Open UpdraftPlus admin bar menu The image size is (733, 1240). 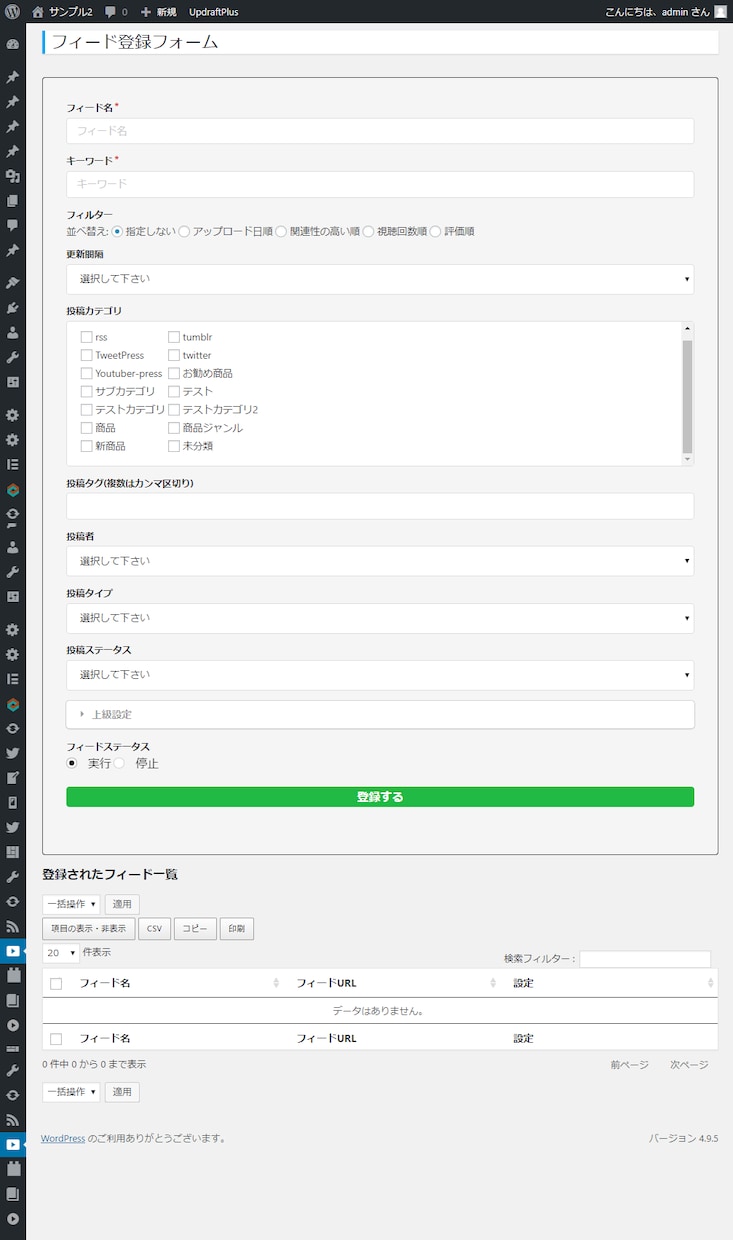(x=213, y=12)
